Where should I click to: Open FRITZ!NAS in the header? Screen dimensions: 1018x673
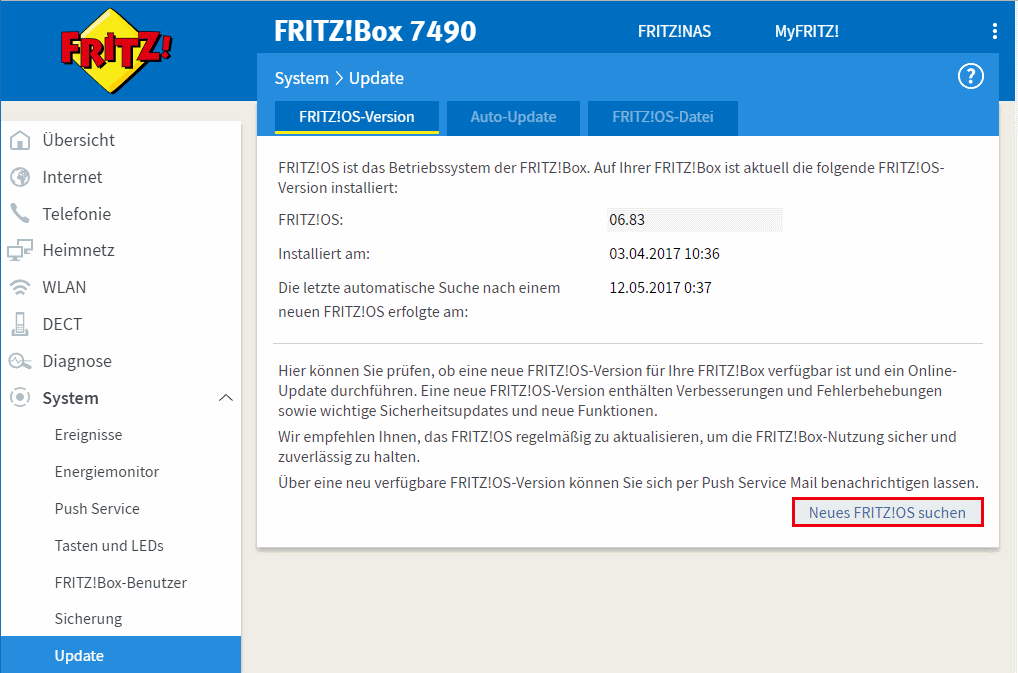click(674, 31)
